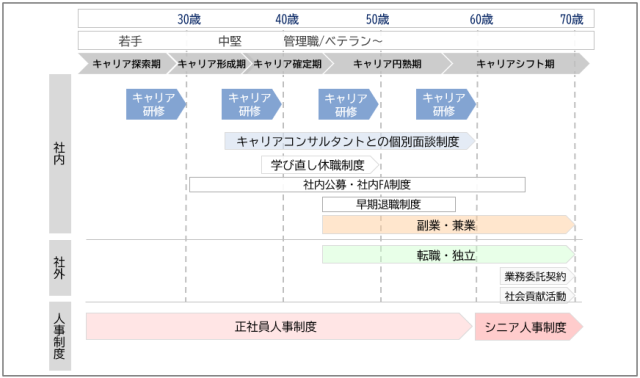Click the 学び直し休職制度 box
Viewport: 640px width, 378px height.
[320, 165]
